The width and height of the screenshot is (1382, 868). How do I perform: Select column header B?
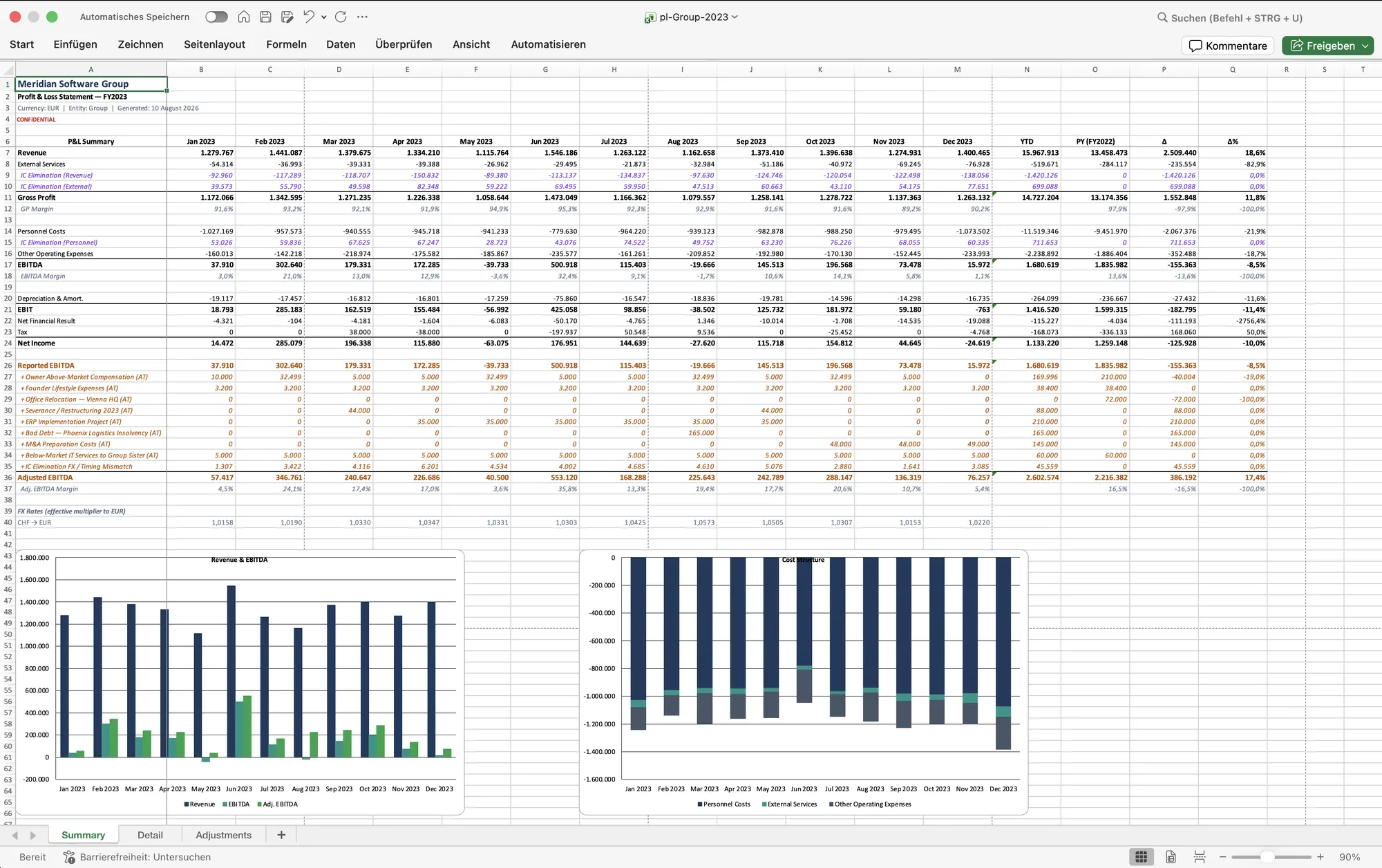coord(201,69)
